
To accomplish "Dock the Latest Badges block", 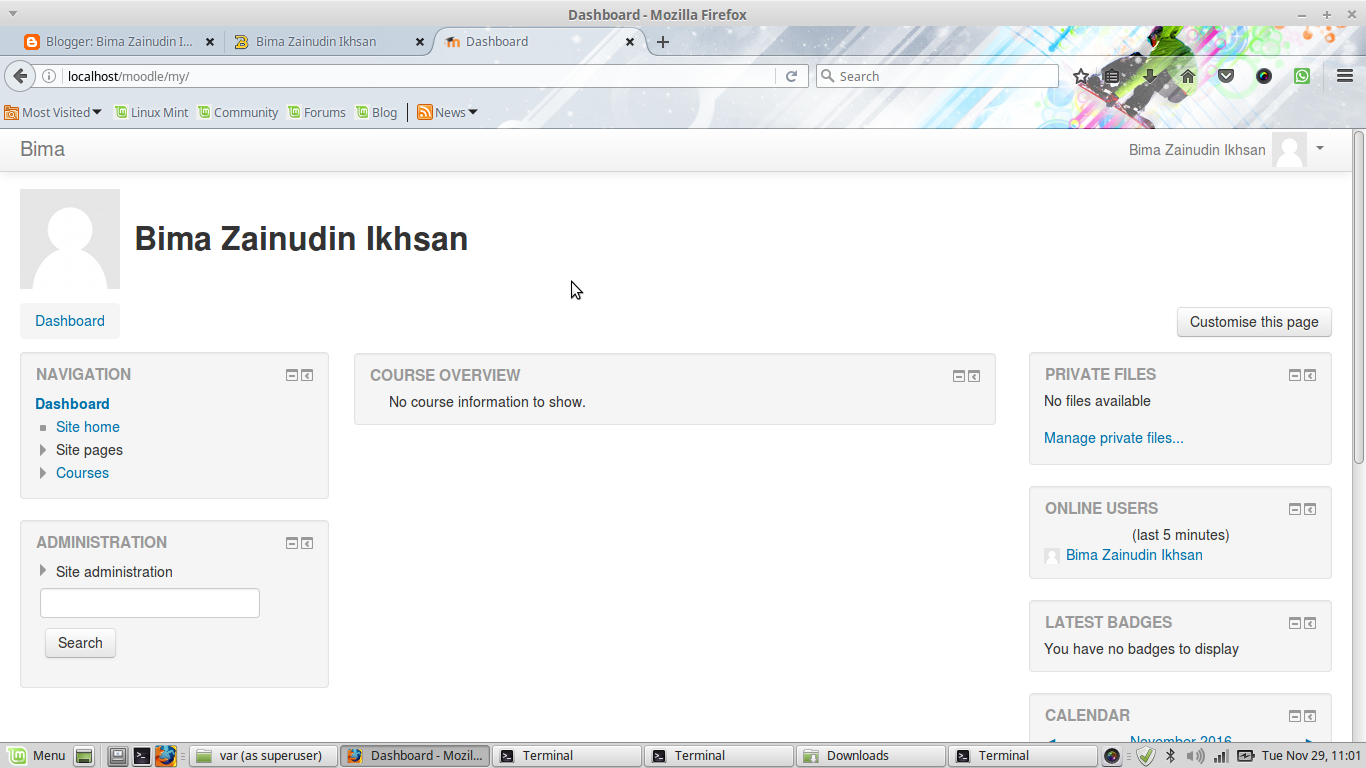I will [x=1310, y=622].
